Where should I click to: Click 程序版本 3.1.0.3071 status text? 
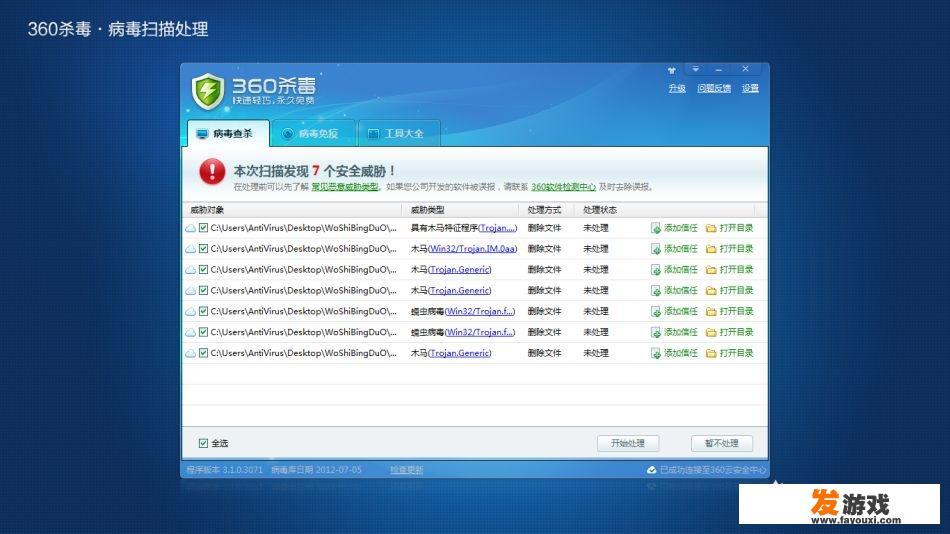pos(224,470)
